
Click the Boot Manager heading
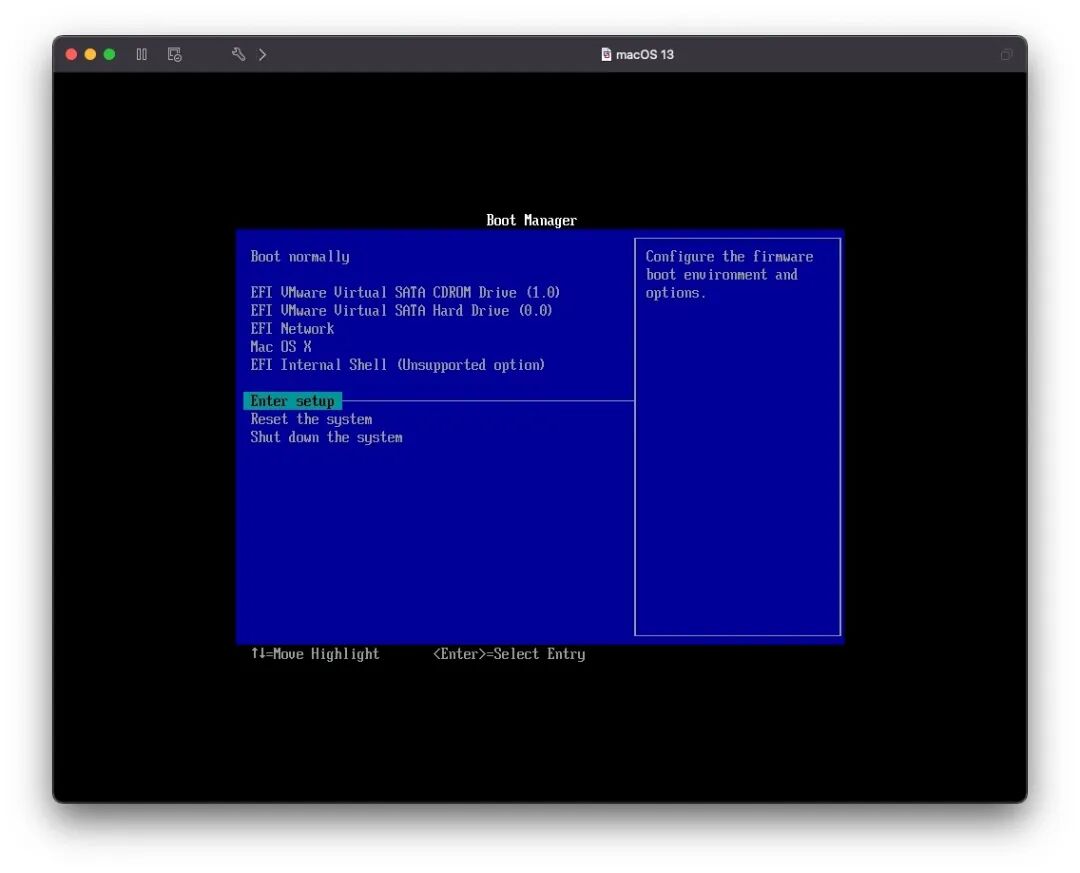pyautogui.click(x=532, y=220)
